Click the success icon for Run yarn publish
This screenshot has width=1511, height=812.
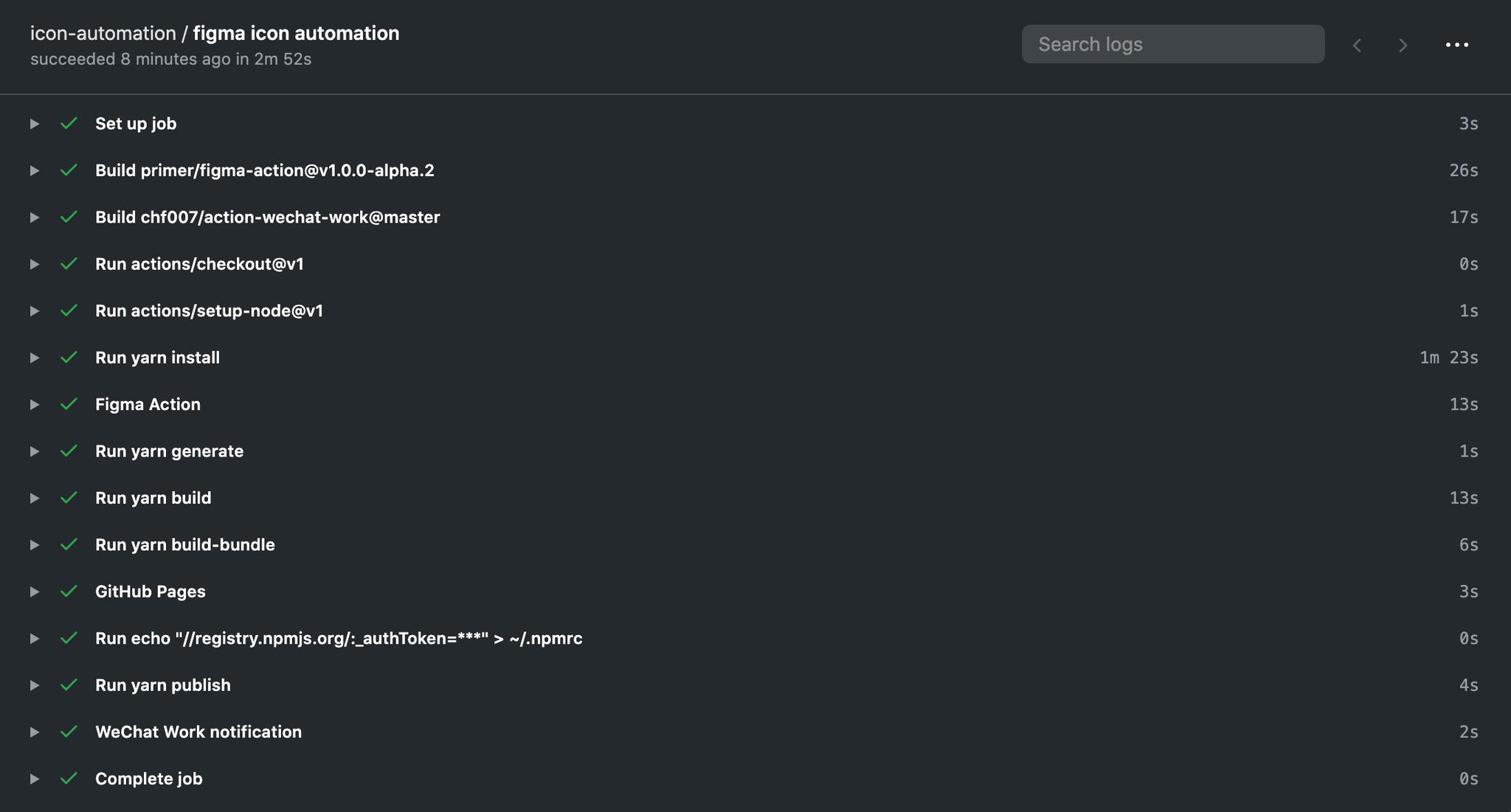[69, 685]
